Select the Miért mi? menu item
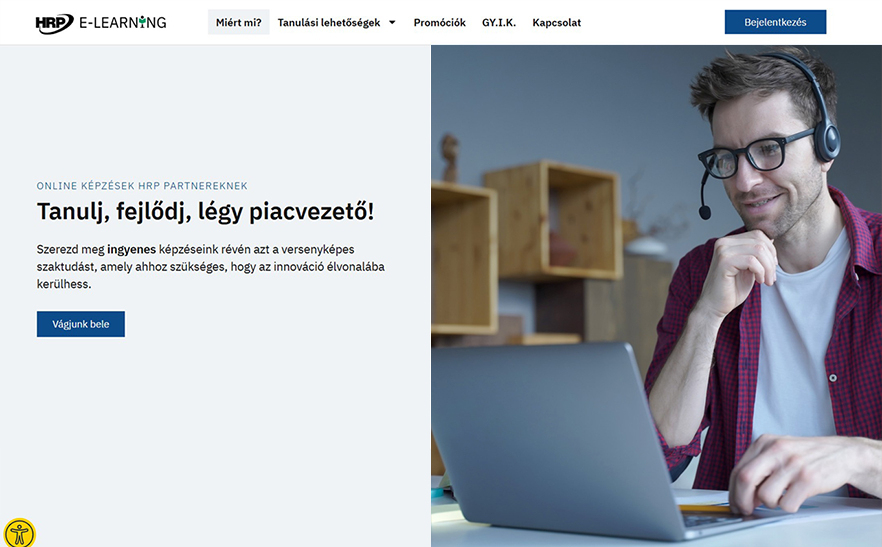 click(238, 23)
